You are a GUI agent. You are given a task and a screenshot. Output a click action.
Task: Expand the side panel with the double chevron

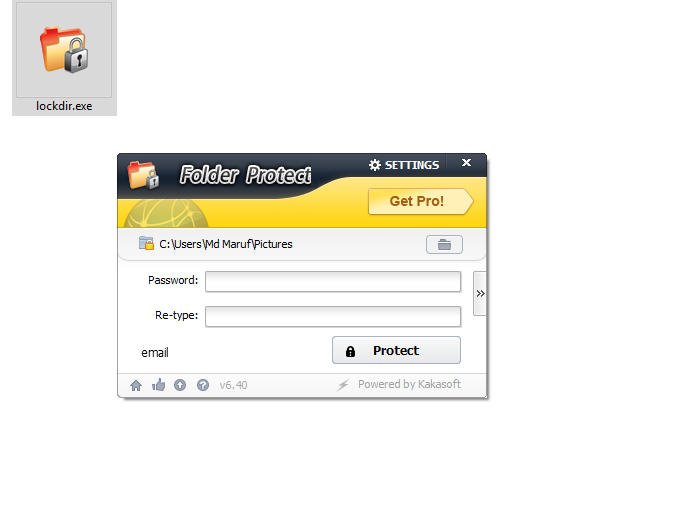[x=480, y=293]
